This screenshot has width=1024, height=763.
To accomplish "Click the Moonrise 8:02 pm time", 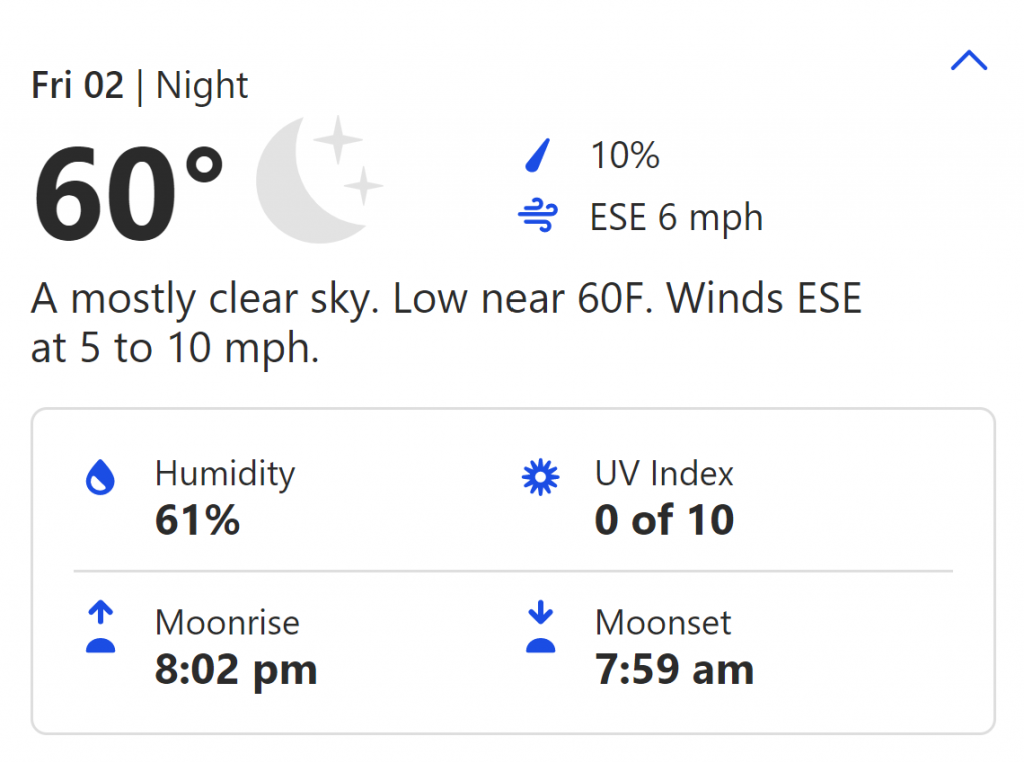I will click(x=236, y=670).
